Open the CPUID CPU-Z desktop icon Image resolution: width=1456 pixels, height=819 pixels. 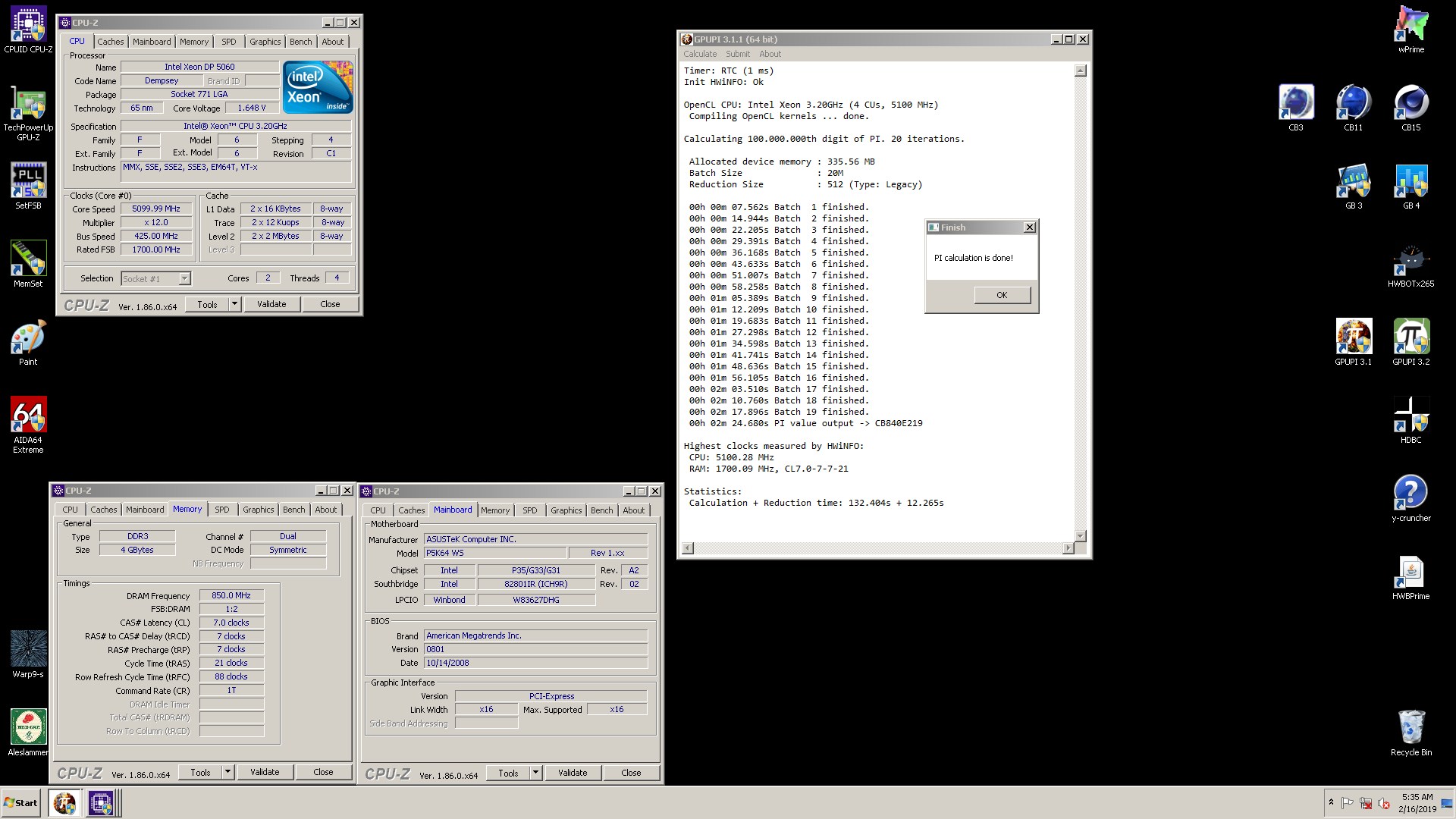click(x=28, y=30)
